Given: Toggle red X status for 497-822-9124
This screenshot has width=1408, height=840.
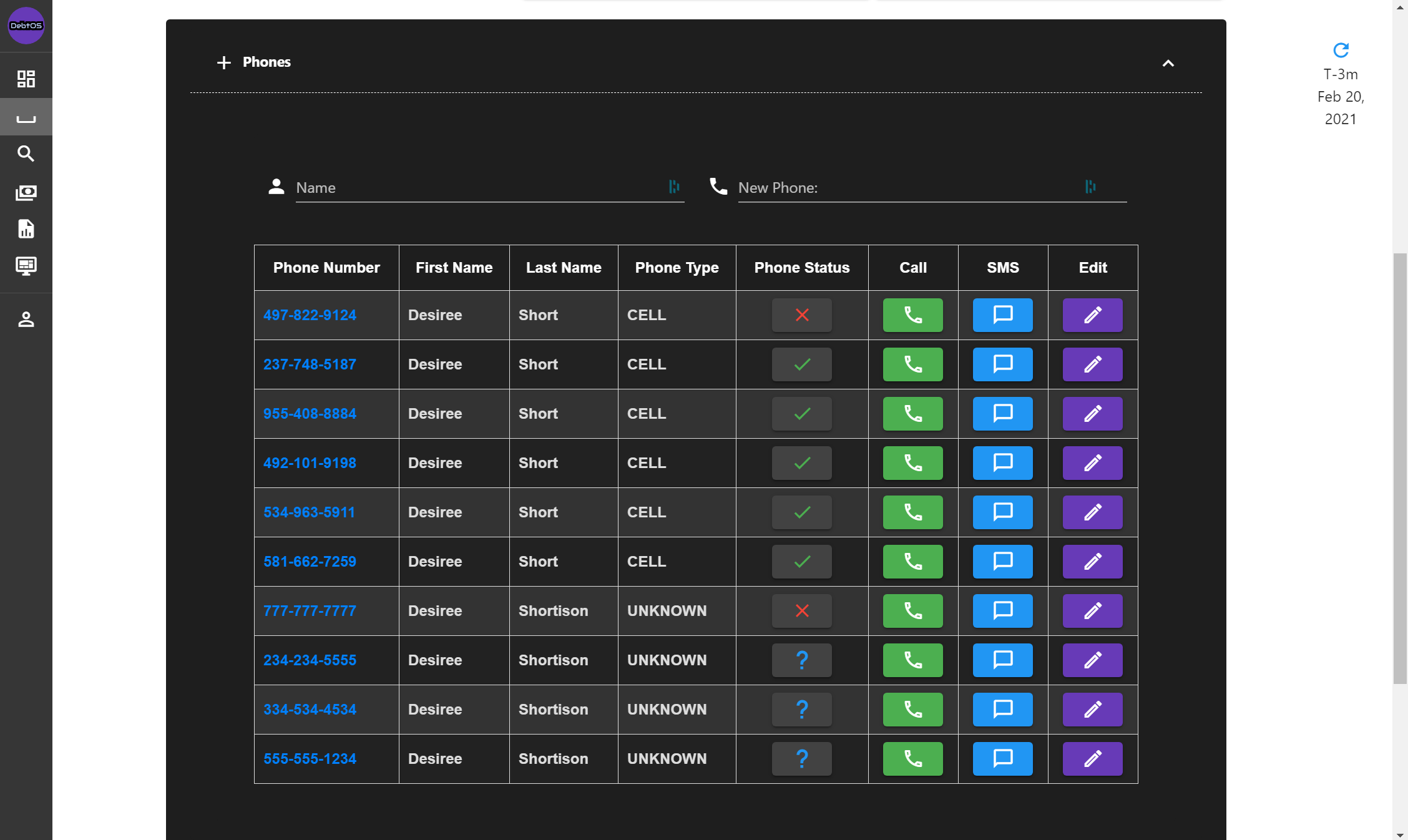Looking at the screenshot, I should click(801, 315).
